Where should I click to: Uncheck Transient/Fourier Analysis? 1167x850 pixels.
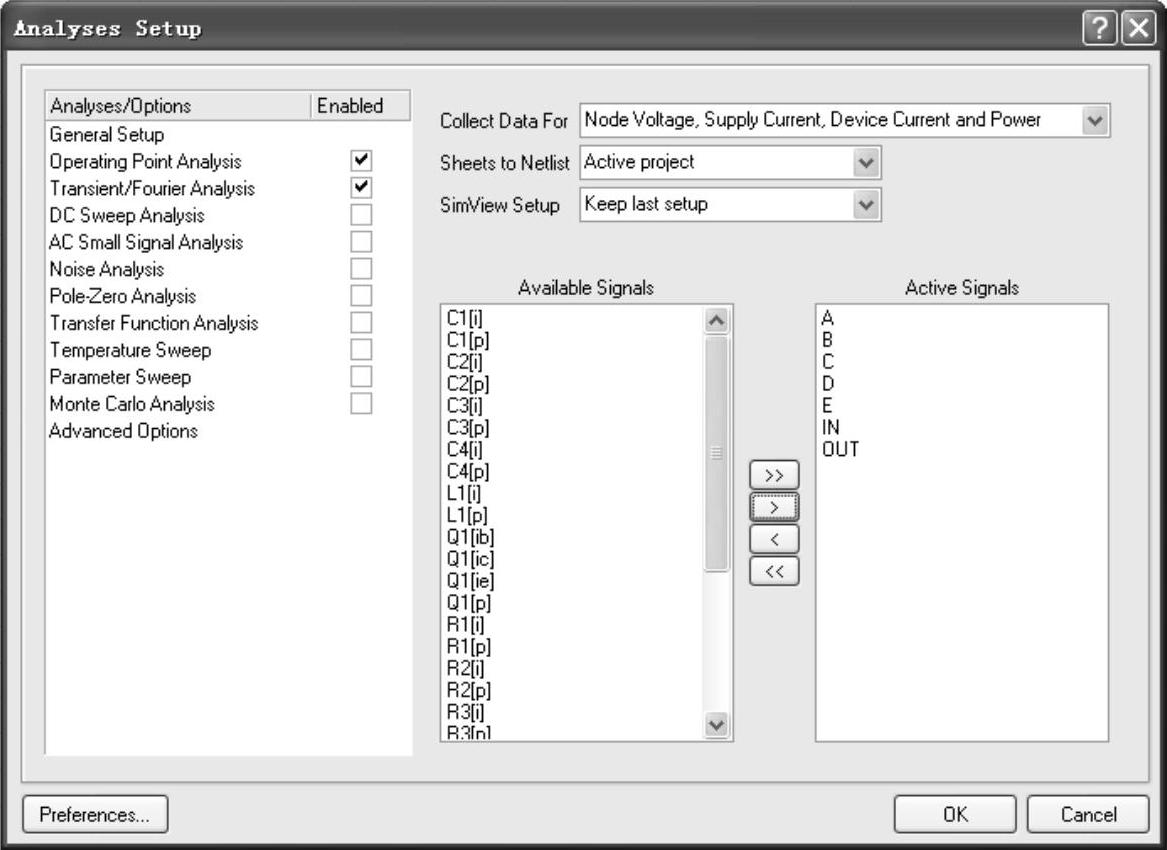tap(361, 187)
